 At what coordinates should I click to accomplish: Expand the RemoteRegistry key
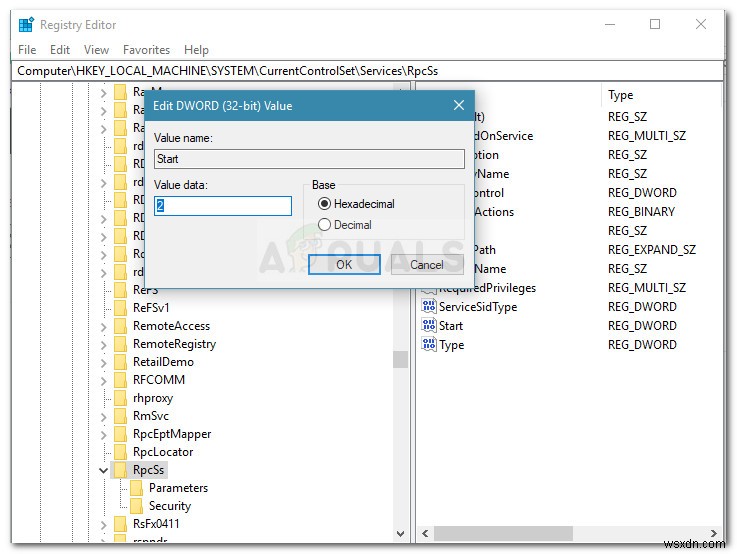[x=103, y=344]
